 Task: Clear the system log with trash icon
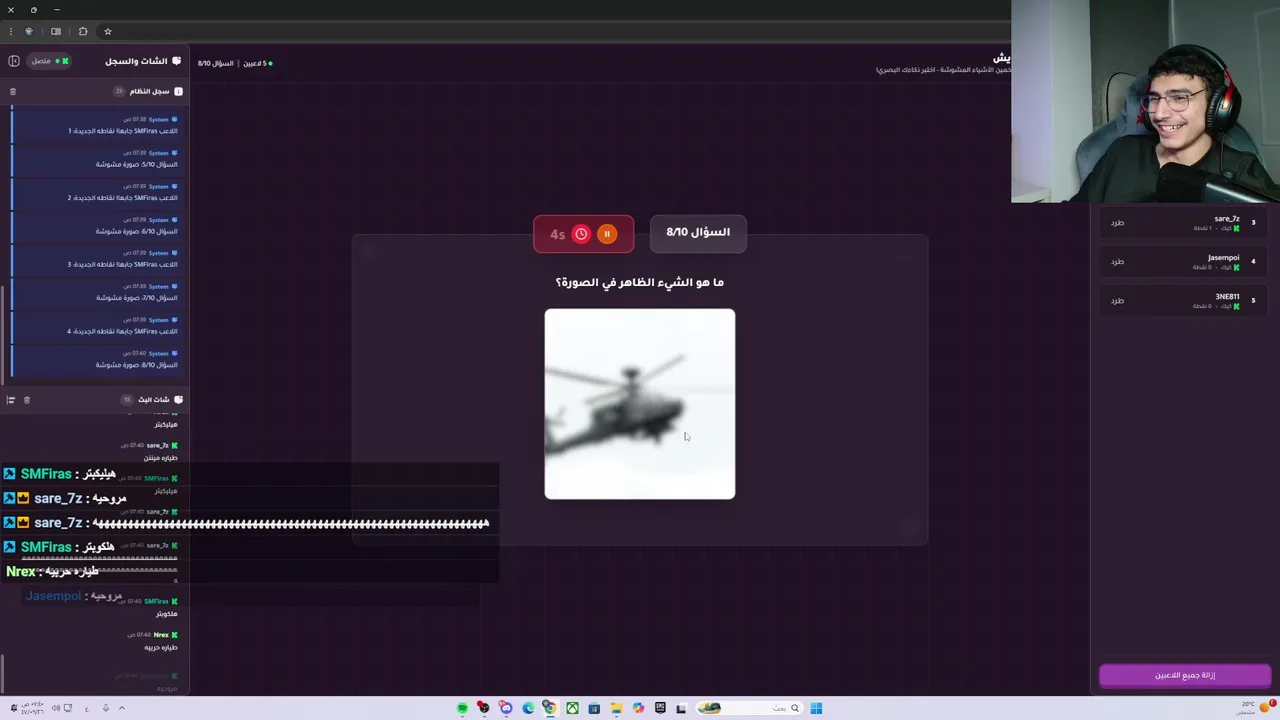[x=13, y=91]
